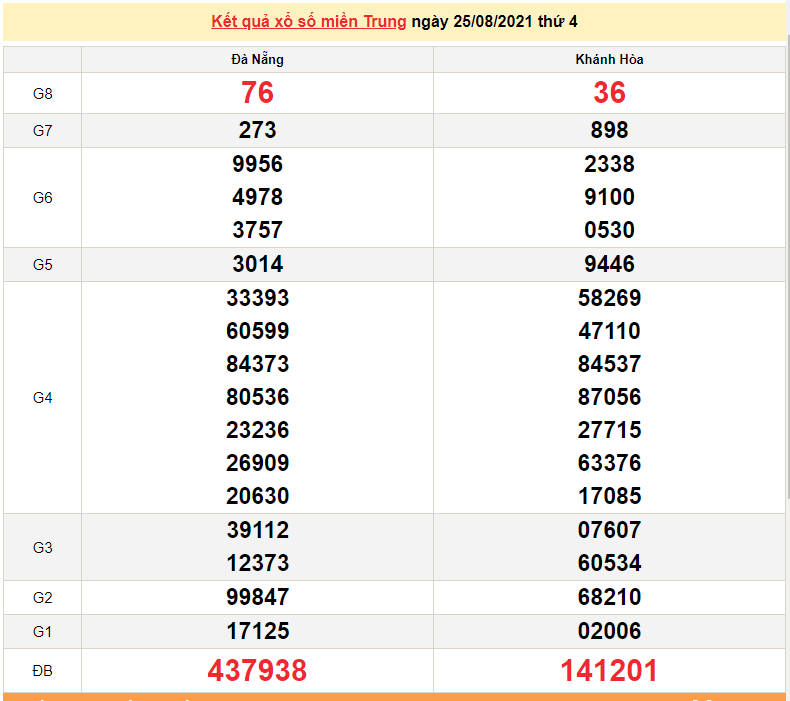Select the G1 row label
The image size is (790, 701).
42,632
